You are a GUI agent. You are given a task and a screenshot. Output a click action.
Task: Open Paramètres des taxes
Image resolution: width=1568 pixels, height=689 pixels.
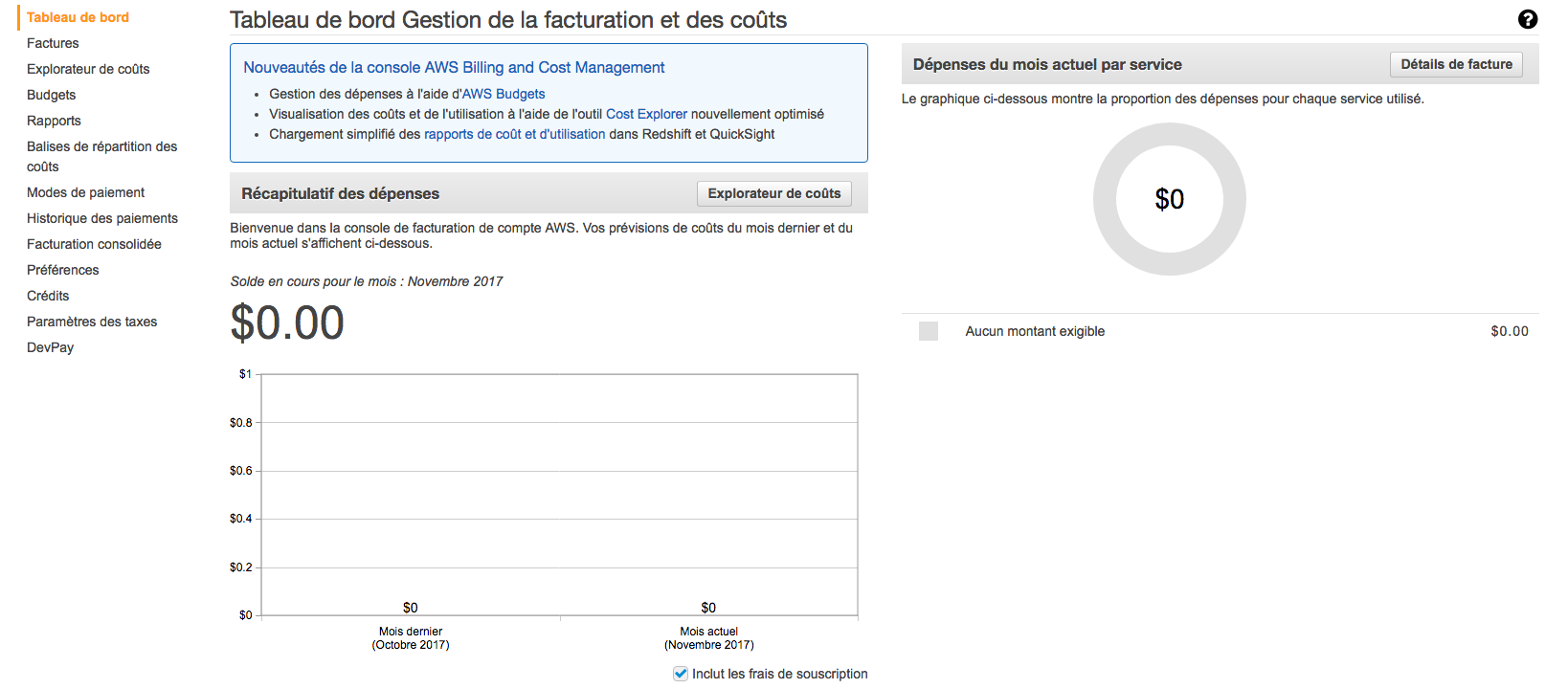click(92, 322)
